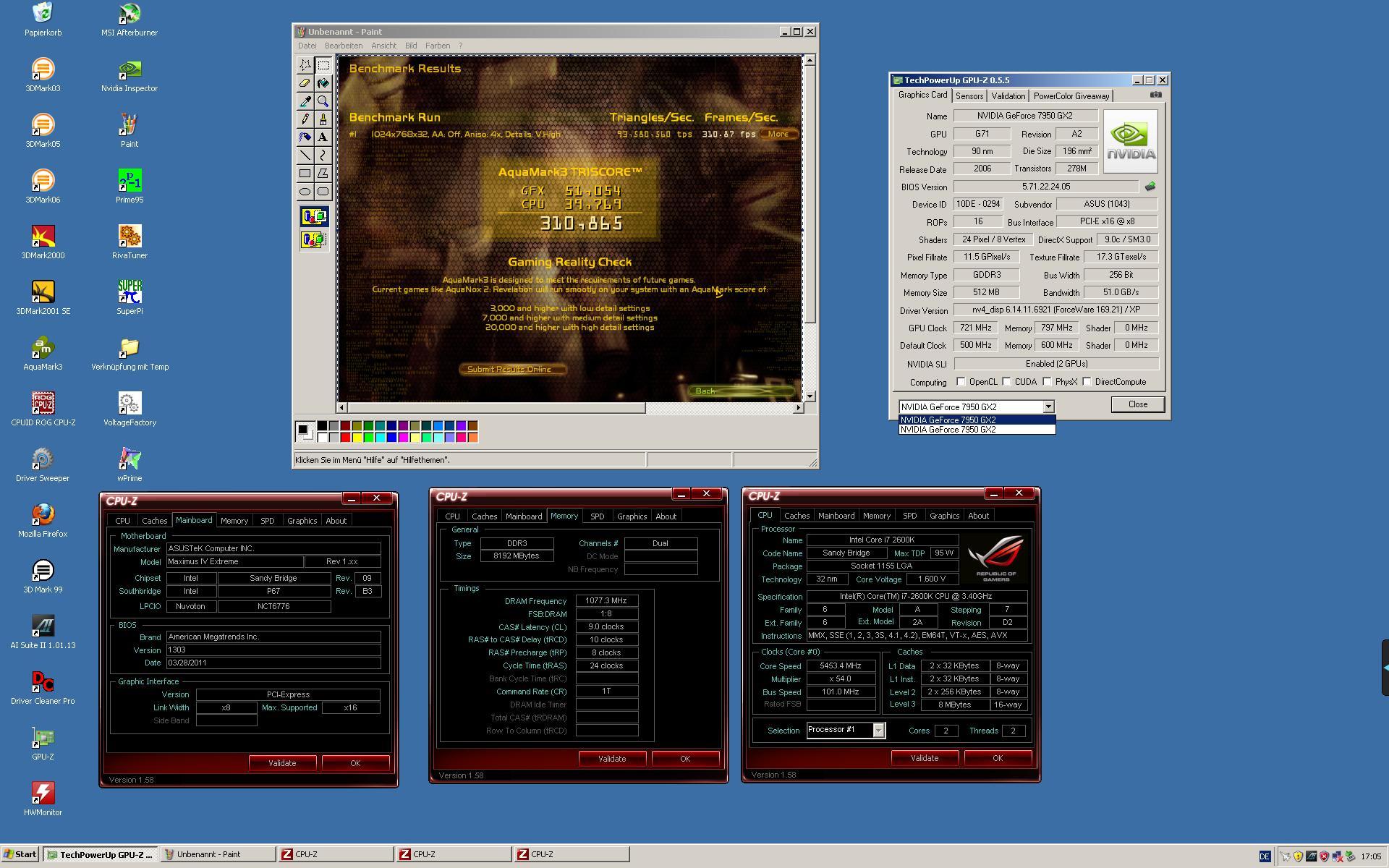Toggle the CUDA checkbox in GPU-Z
Image resolution: width=1389 pixels, height=868 pixels.
[x=1006, y=381]
